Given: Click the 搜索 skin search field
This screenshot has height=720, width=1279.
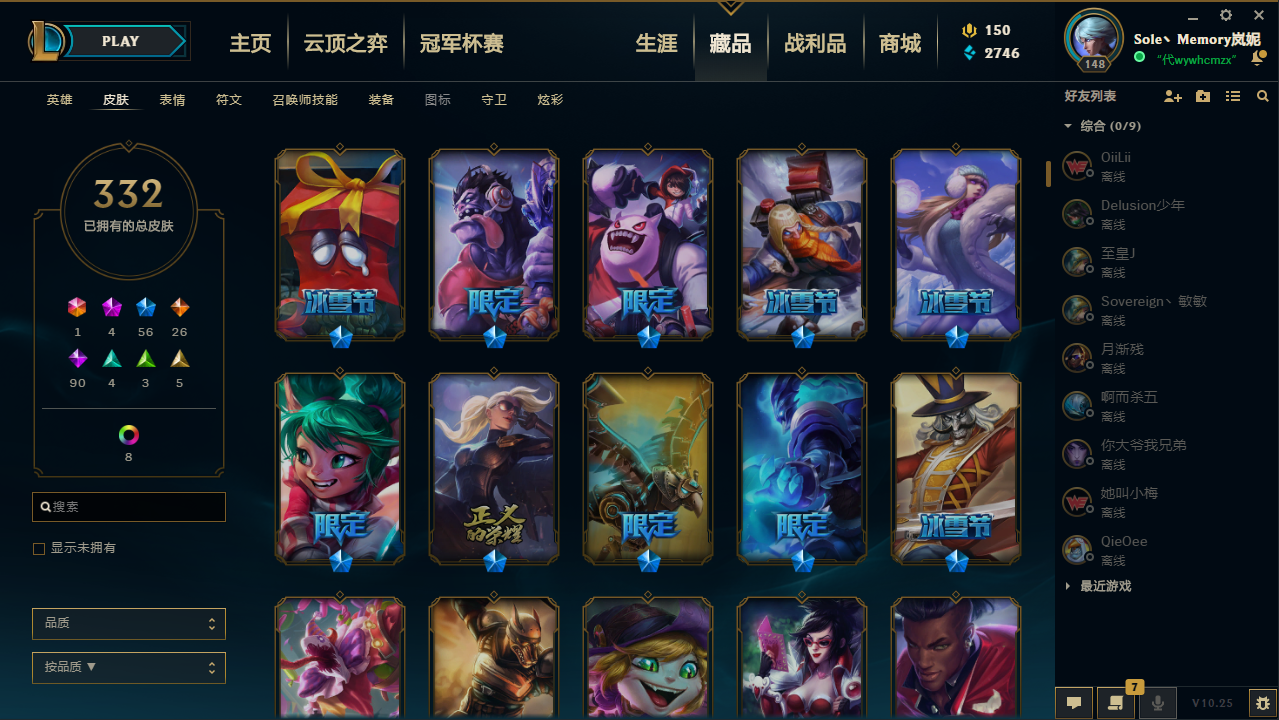Looking at the screenshot, I should [x=129, y=507].
